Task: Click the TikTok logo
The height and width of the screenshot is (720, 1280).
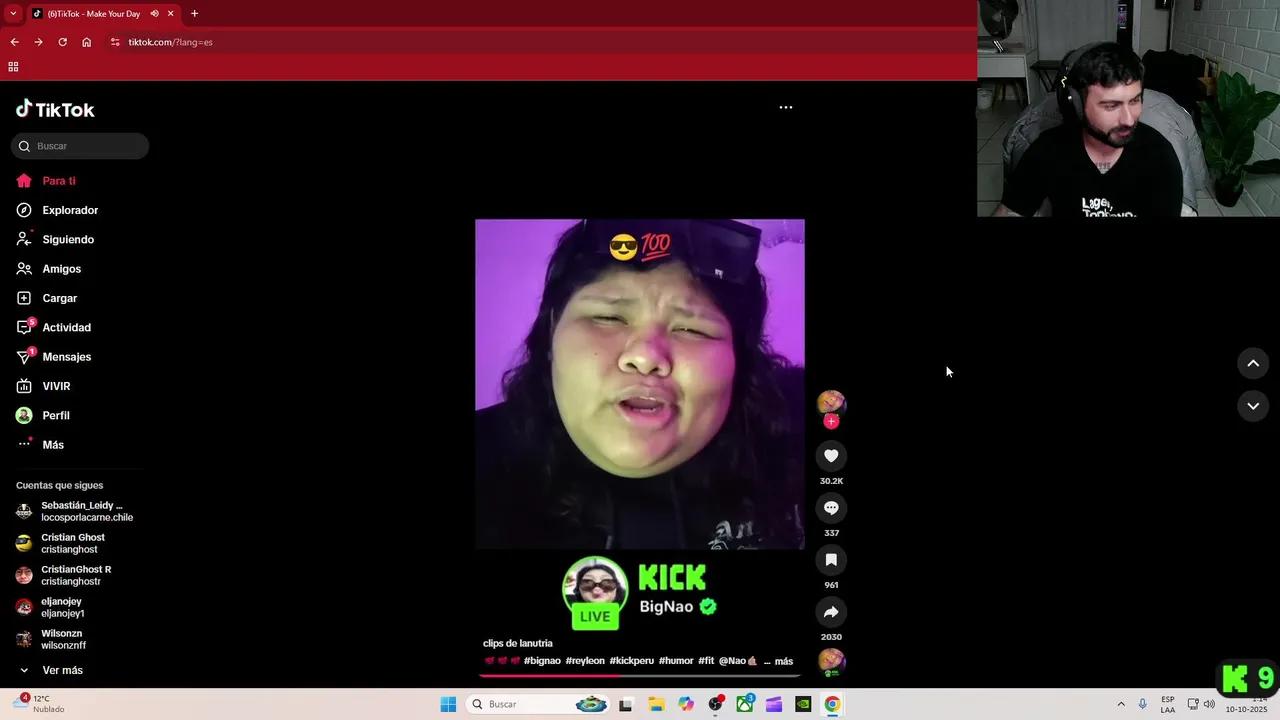Action: pos(55,109)
